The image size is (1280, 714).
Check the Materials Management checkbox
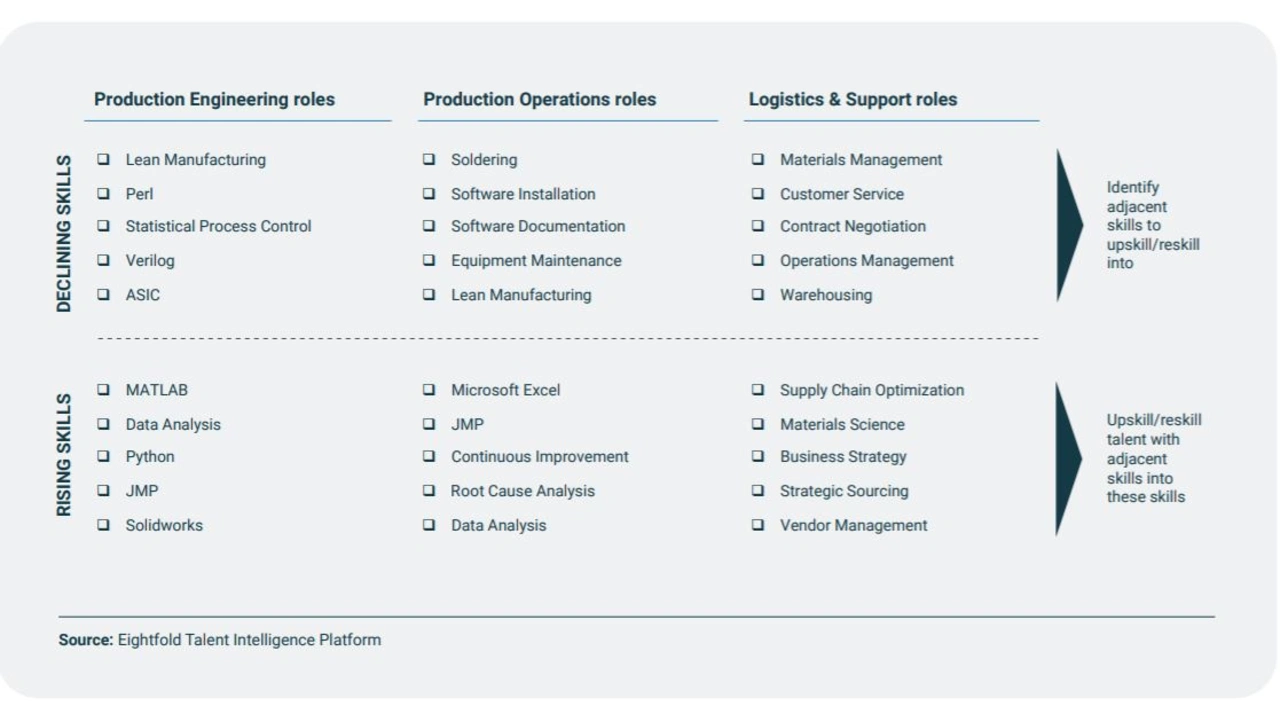point(758,159)
